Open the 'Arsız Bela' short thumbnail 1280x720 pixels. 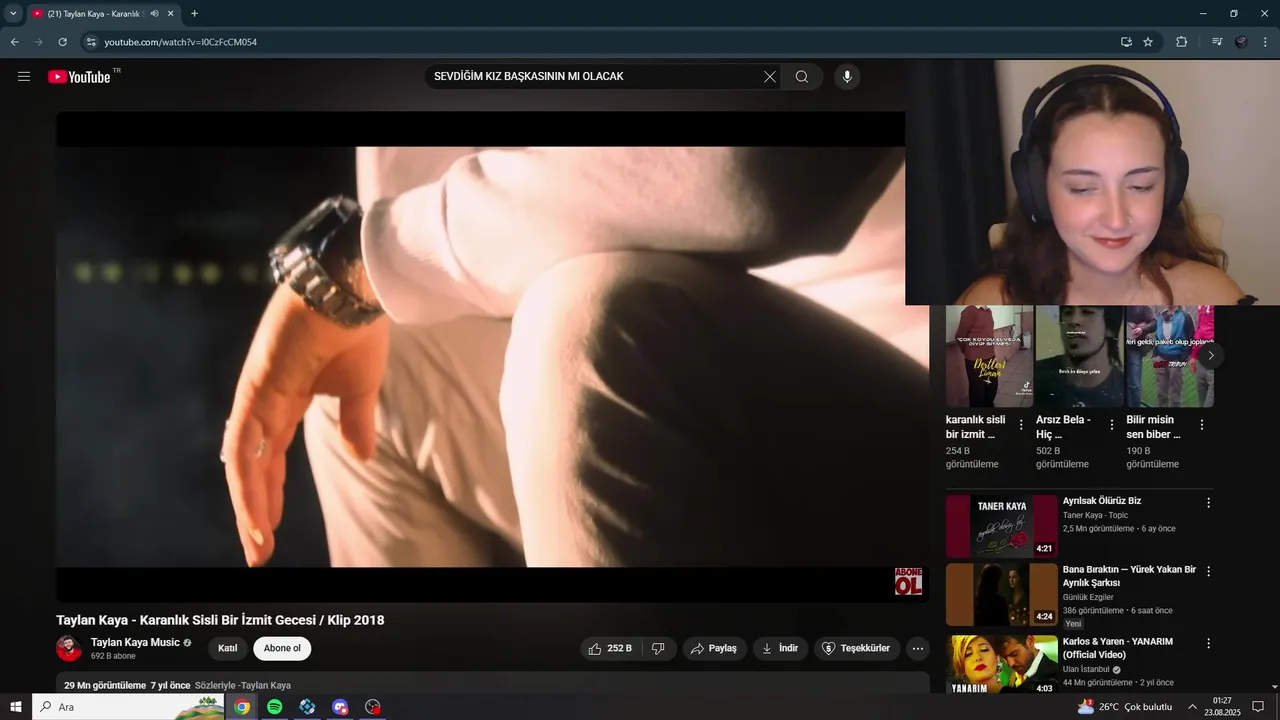[1080, 356]
